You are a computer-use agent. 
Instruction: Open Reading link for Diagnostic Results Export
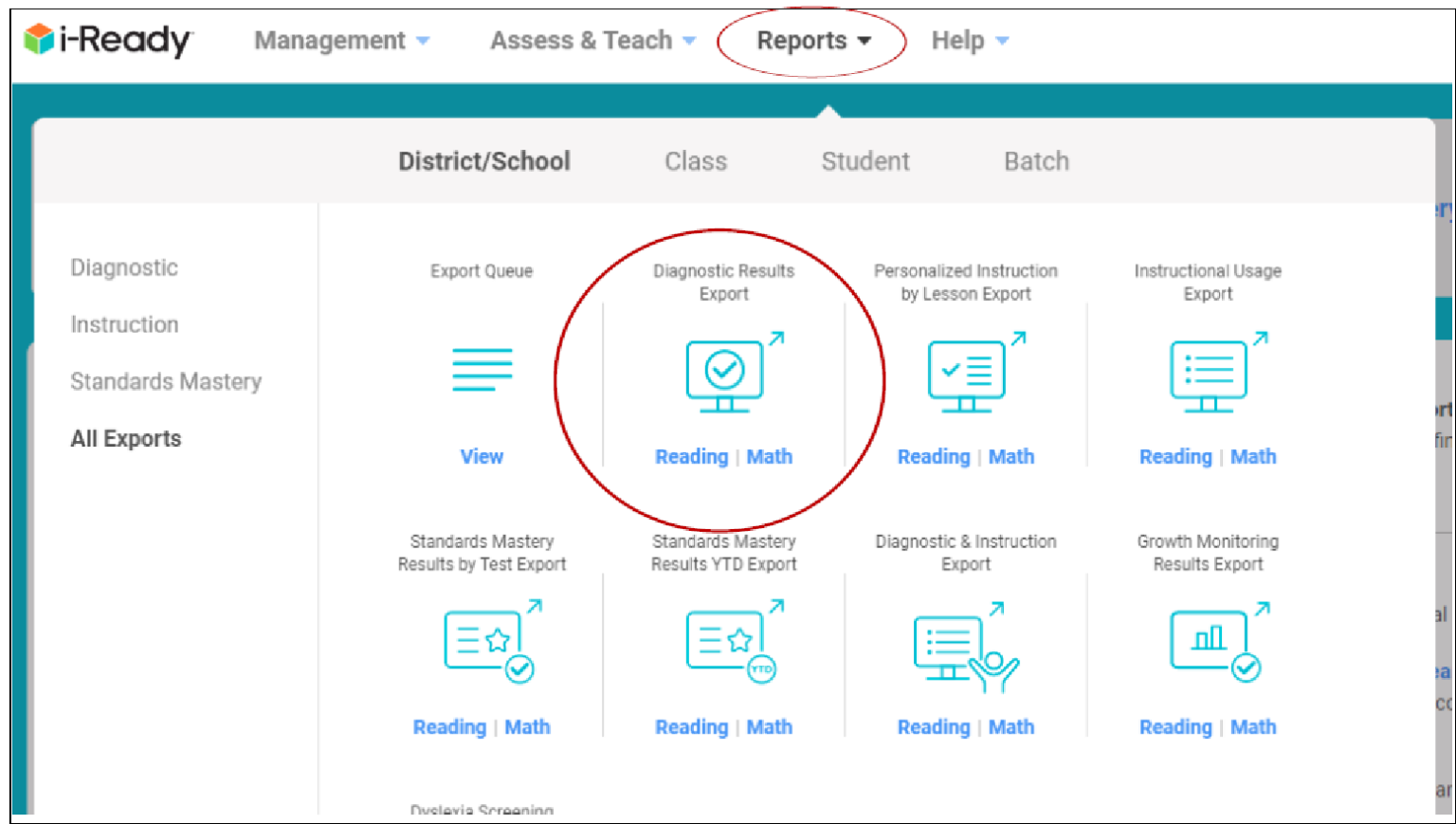pos(691,457)
